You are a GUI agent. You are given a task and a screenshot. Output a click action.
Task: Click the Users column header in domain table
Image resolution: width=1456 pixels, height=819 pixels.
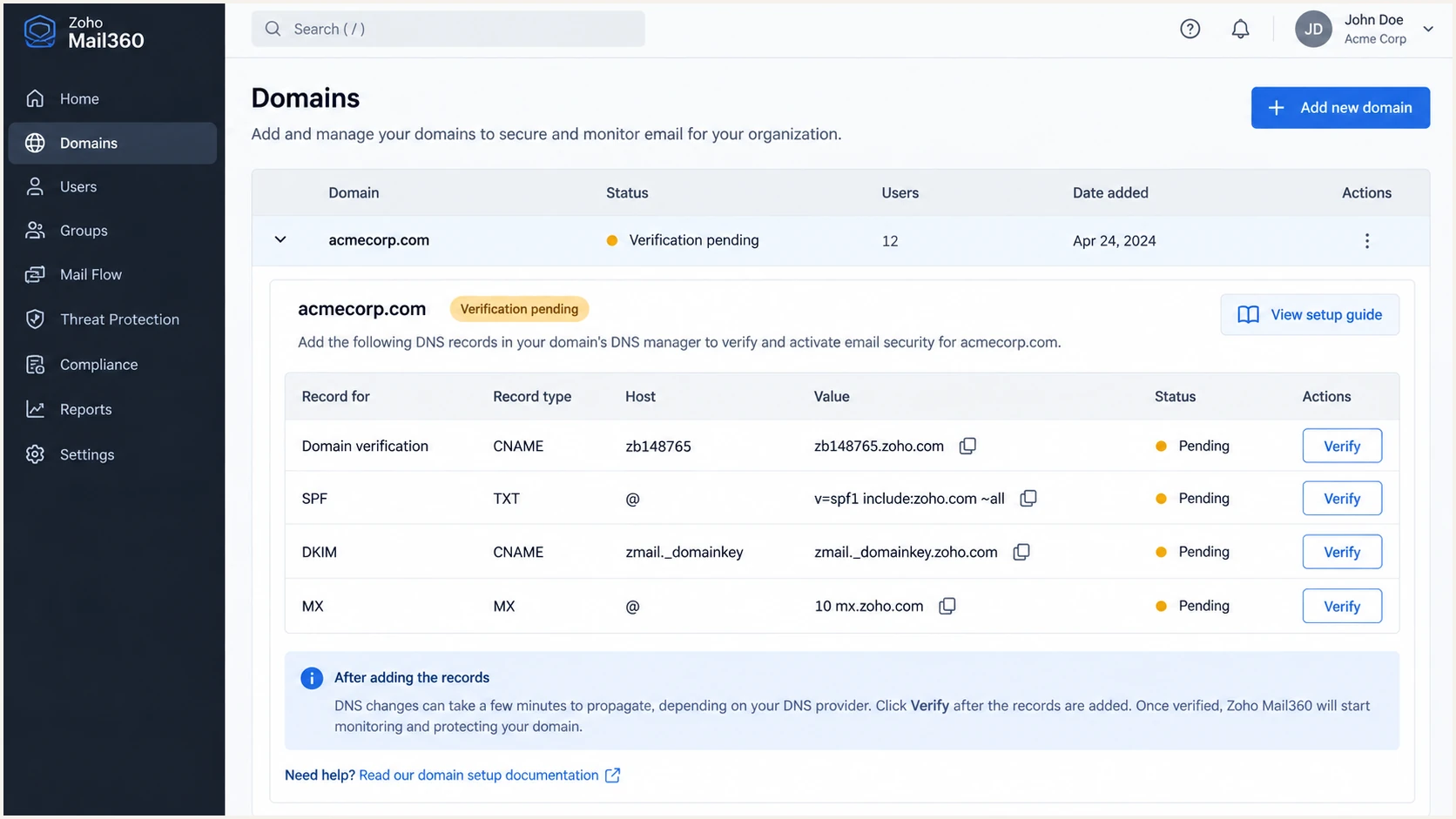pyautogui.click(x=900, y=192)
